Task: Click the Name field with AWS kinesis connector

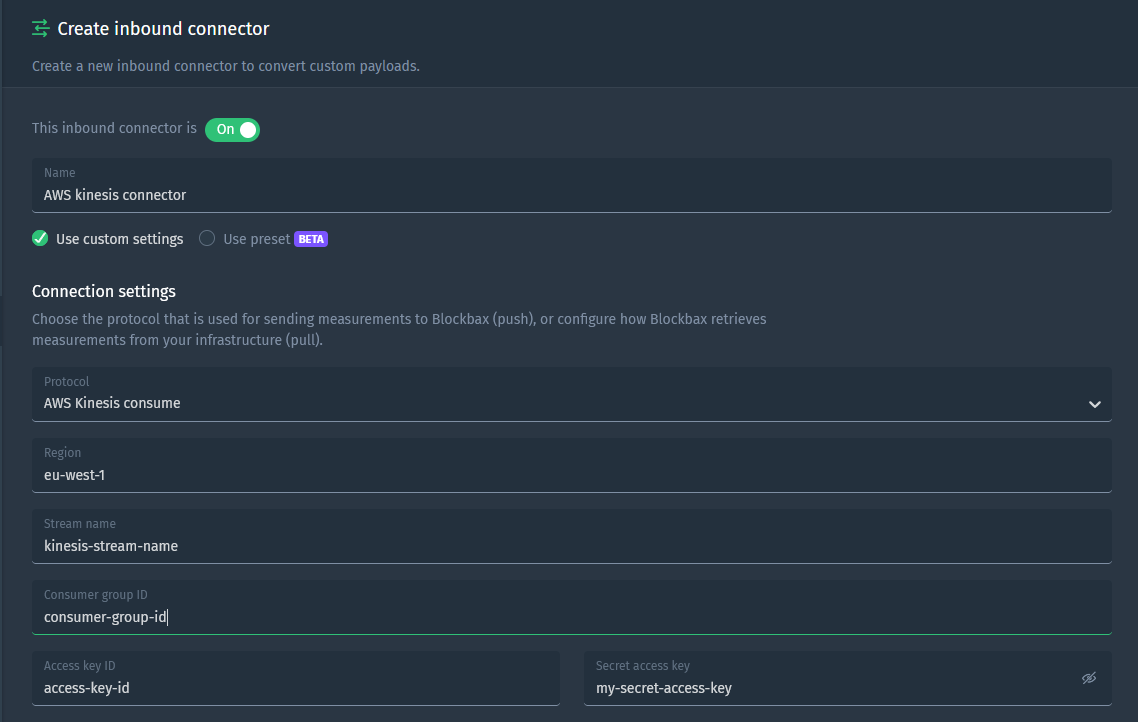Action: point(572,185)
